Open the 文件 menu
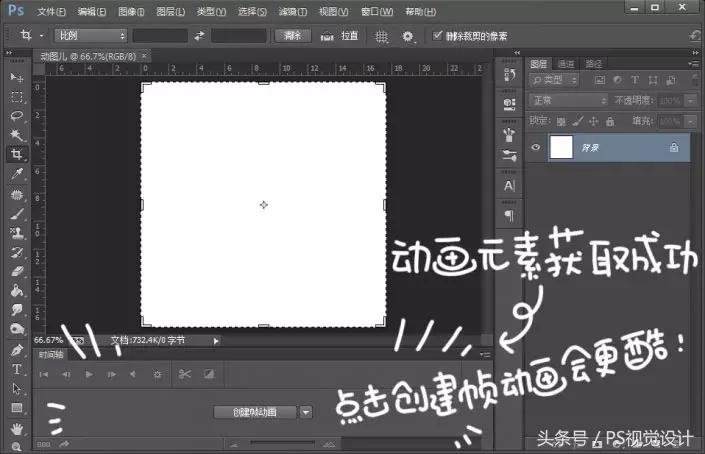The image size is (705, 454). pyautogui.click(x=51, y=12)
